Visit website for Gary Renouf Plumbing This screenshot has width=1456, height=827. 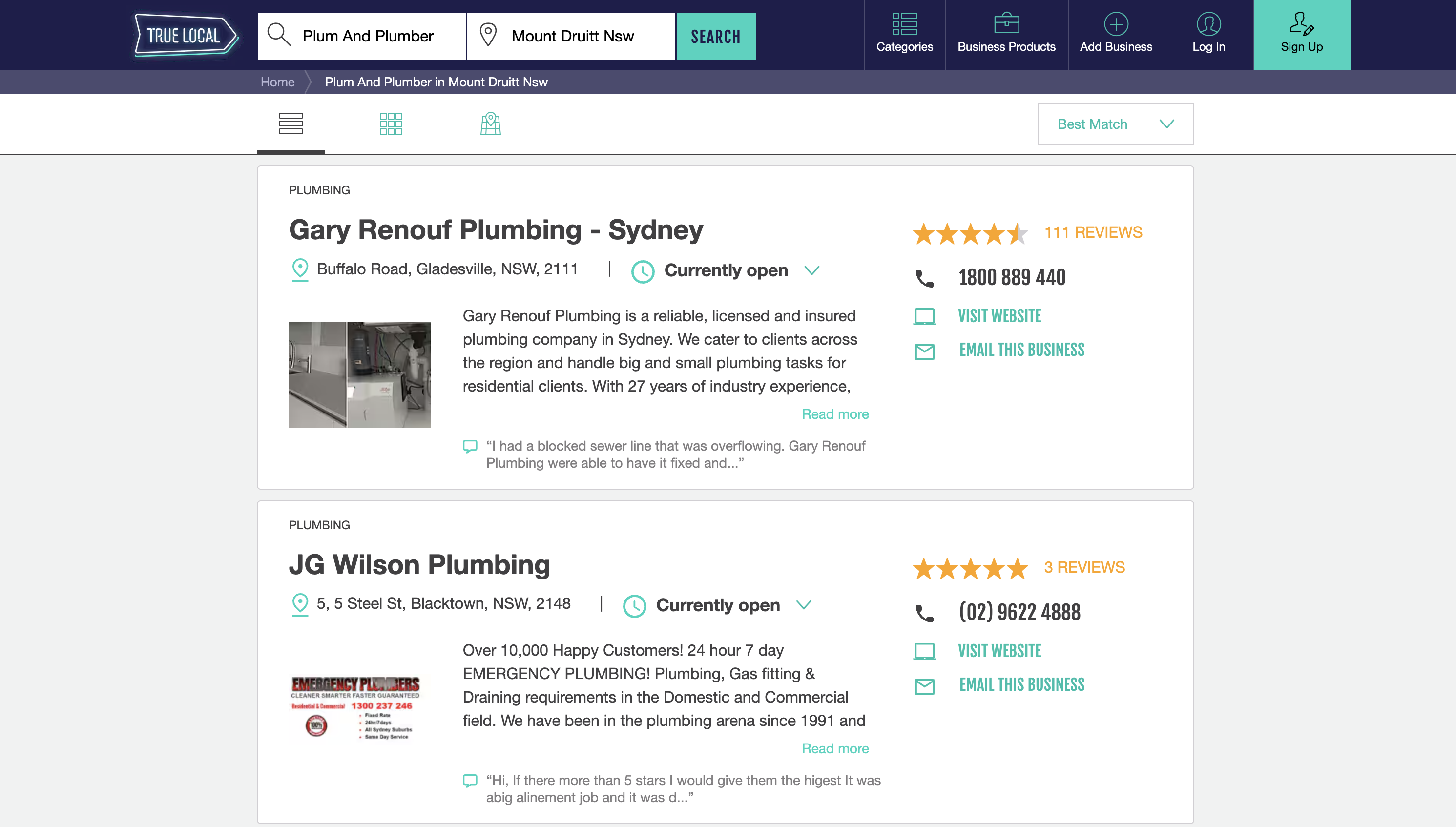[x=999, y=316]
